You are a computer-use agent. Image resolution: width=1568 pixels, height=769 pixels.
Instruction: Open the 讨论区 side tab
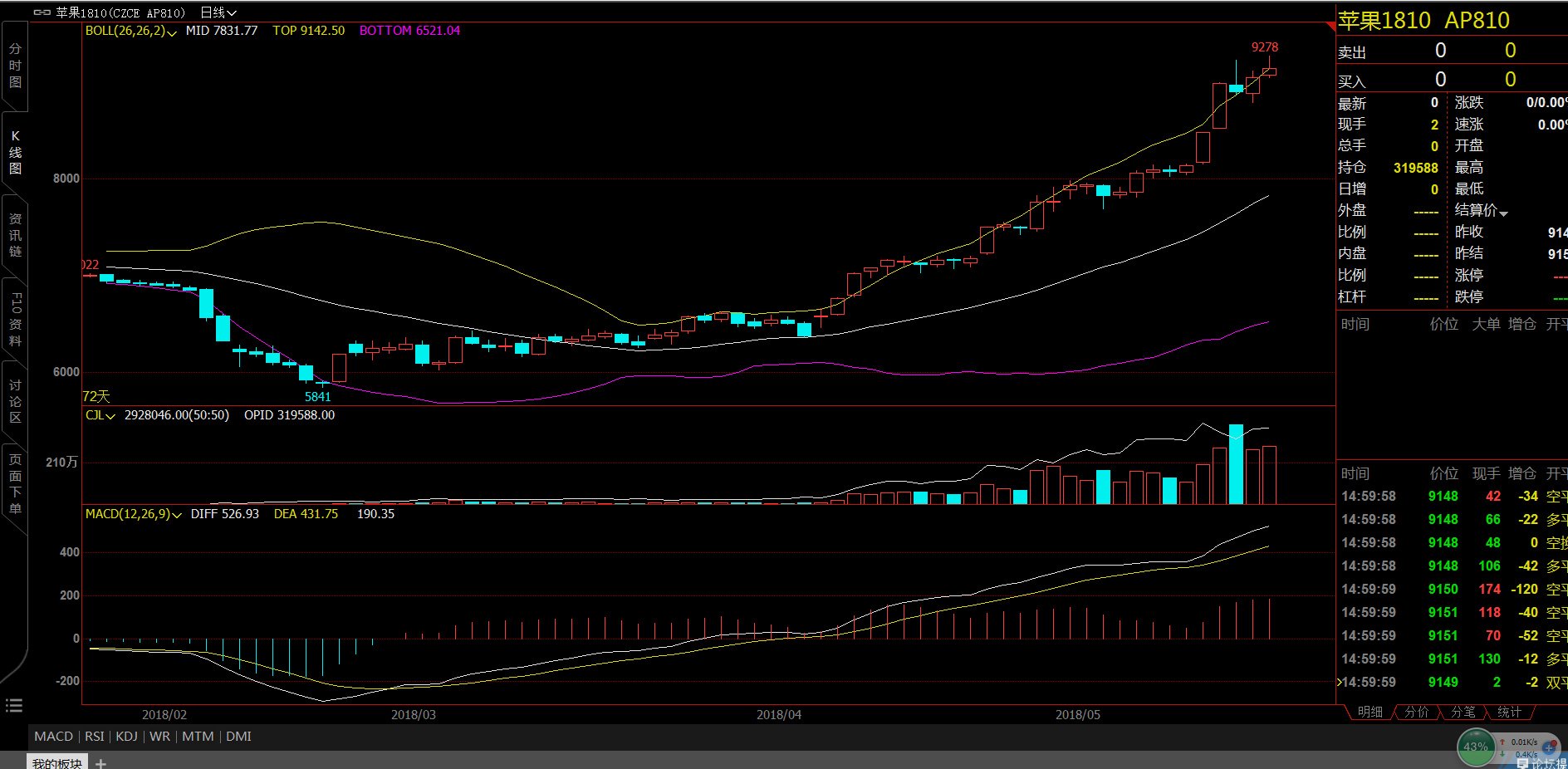[x=15, y=401]
